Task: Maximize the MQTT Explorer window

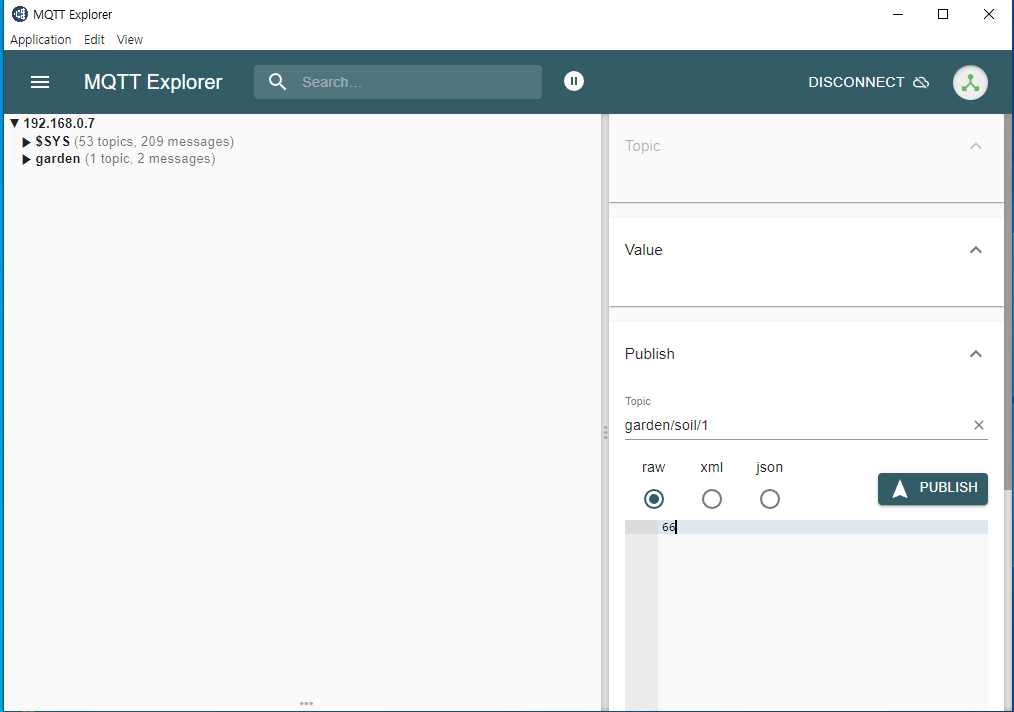Action: coord(943,14)
